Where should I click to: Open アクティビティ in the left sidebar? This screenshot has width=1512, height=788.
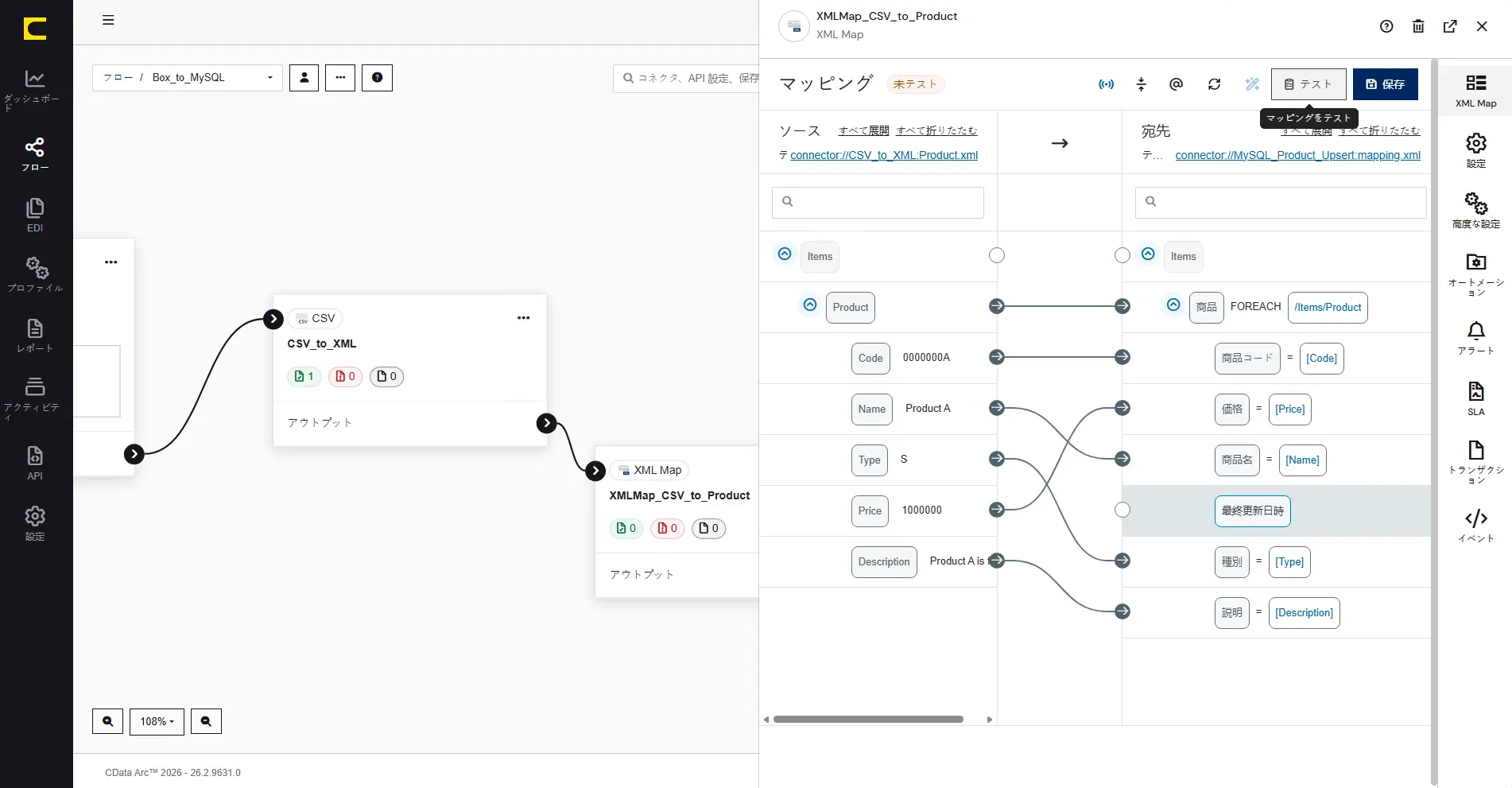[35, 398]
